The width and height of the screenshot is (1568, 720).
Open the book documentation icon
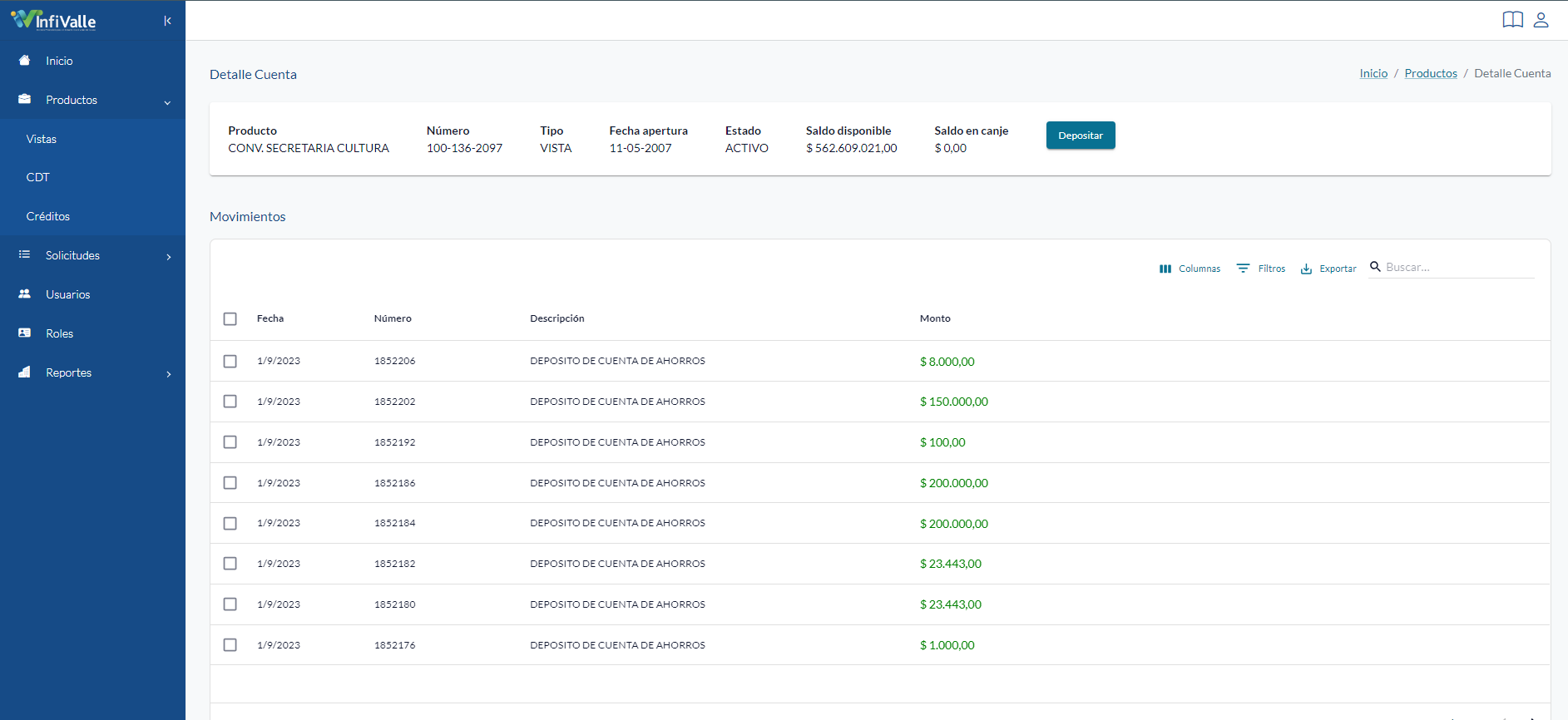(x=1512, y=20)
